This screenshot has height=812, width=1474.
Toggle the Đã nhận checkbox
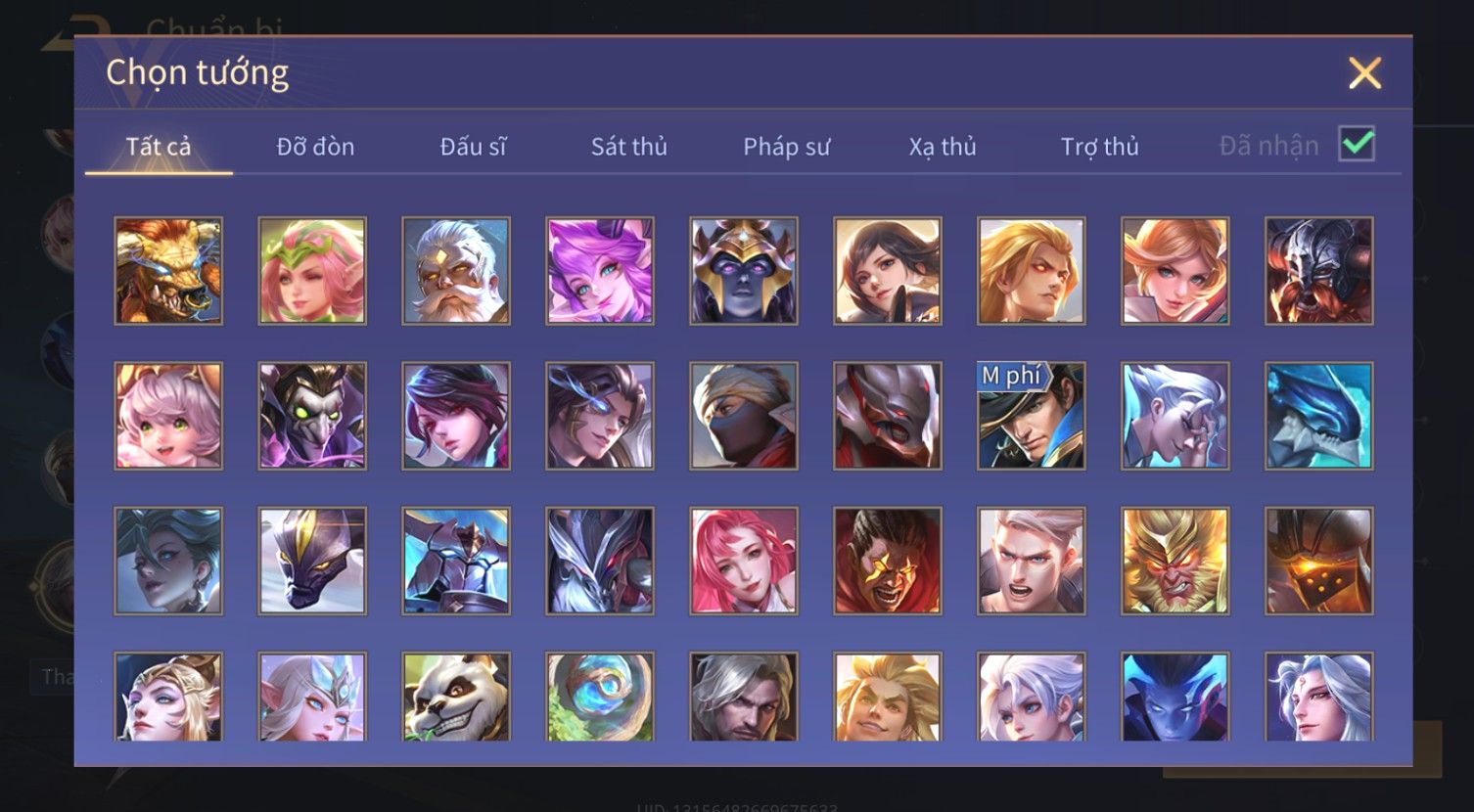pyautogui.click(x=1357, y=145)
